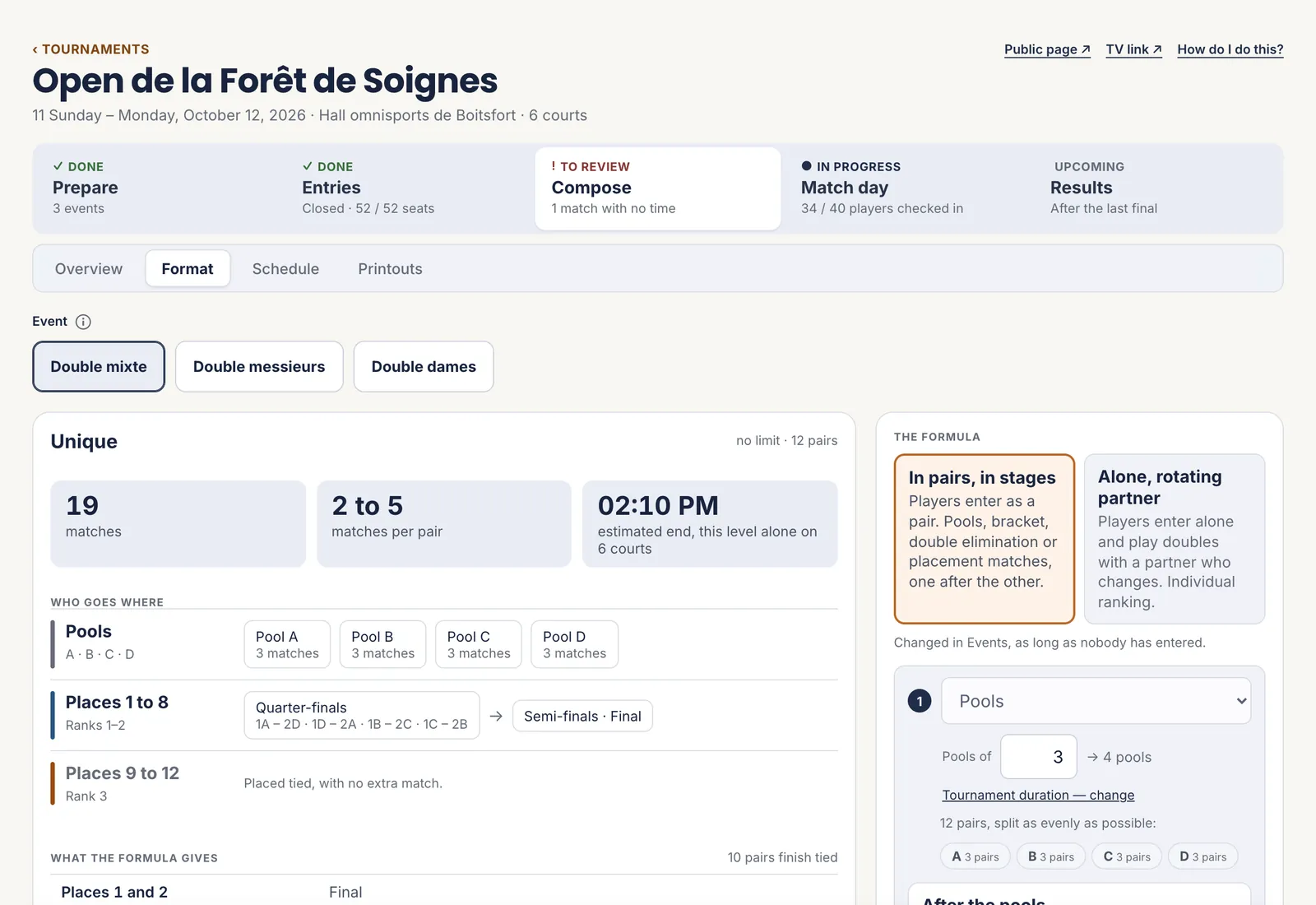Switch to the Schedule tab

point(285,269)
